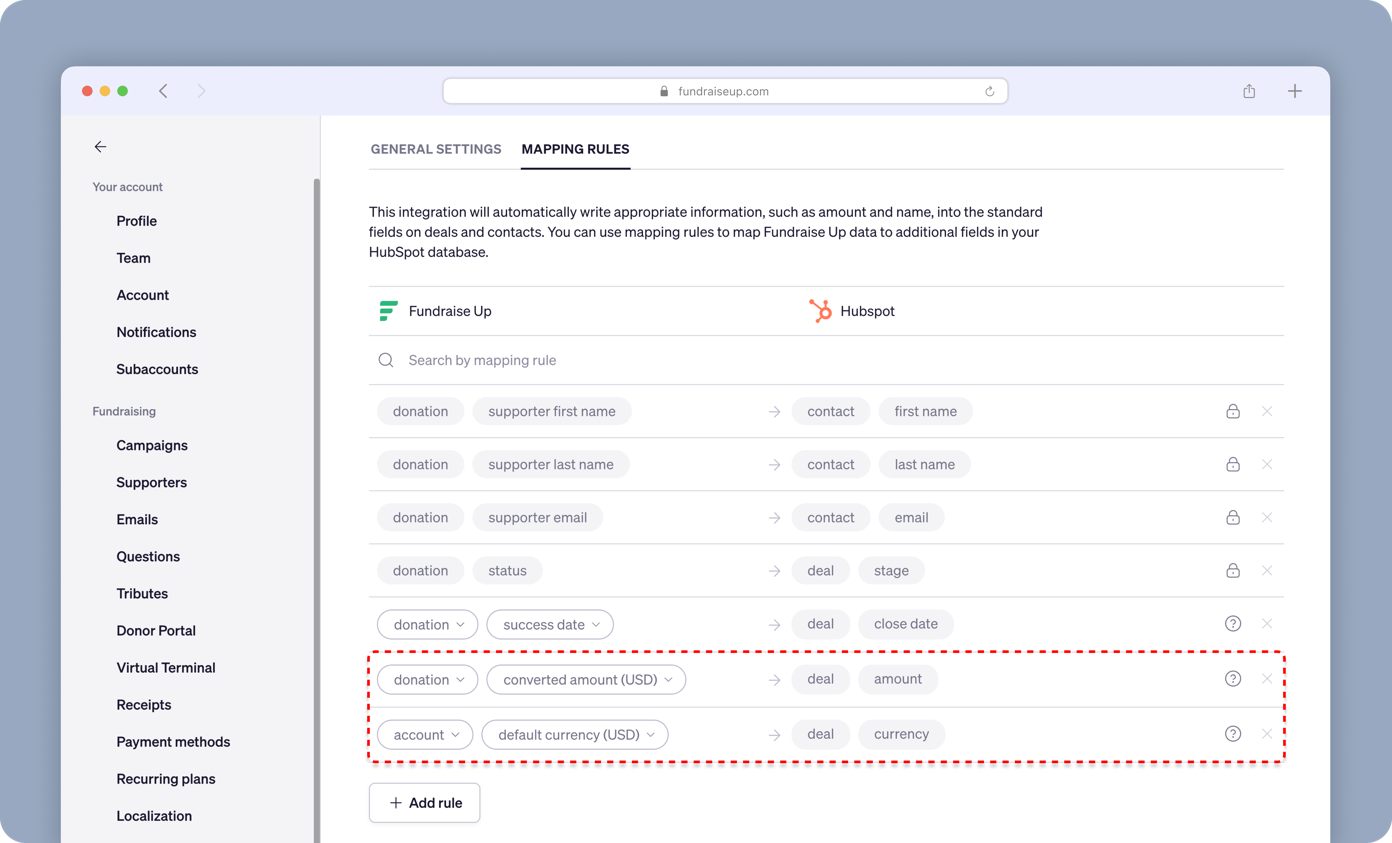Delete the success date mapping rule
The height and width of the screenshot is (843, 1392).
coord(1267,623)
